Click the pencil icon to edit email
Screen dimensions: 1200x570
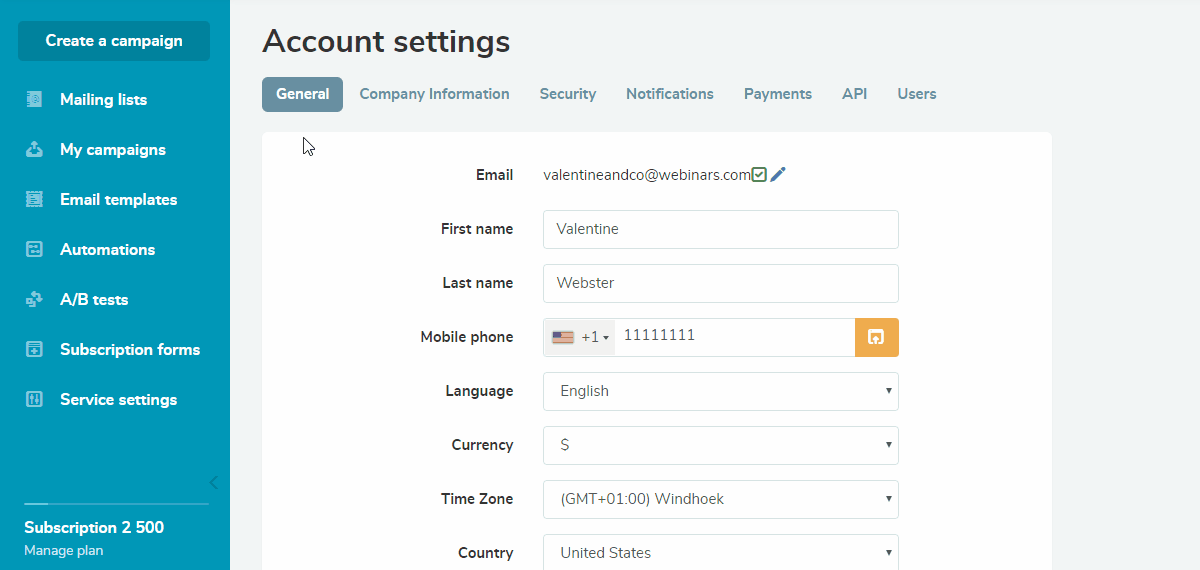click(778, 175)
